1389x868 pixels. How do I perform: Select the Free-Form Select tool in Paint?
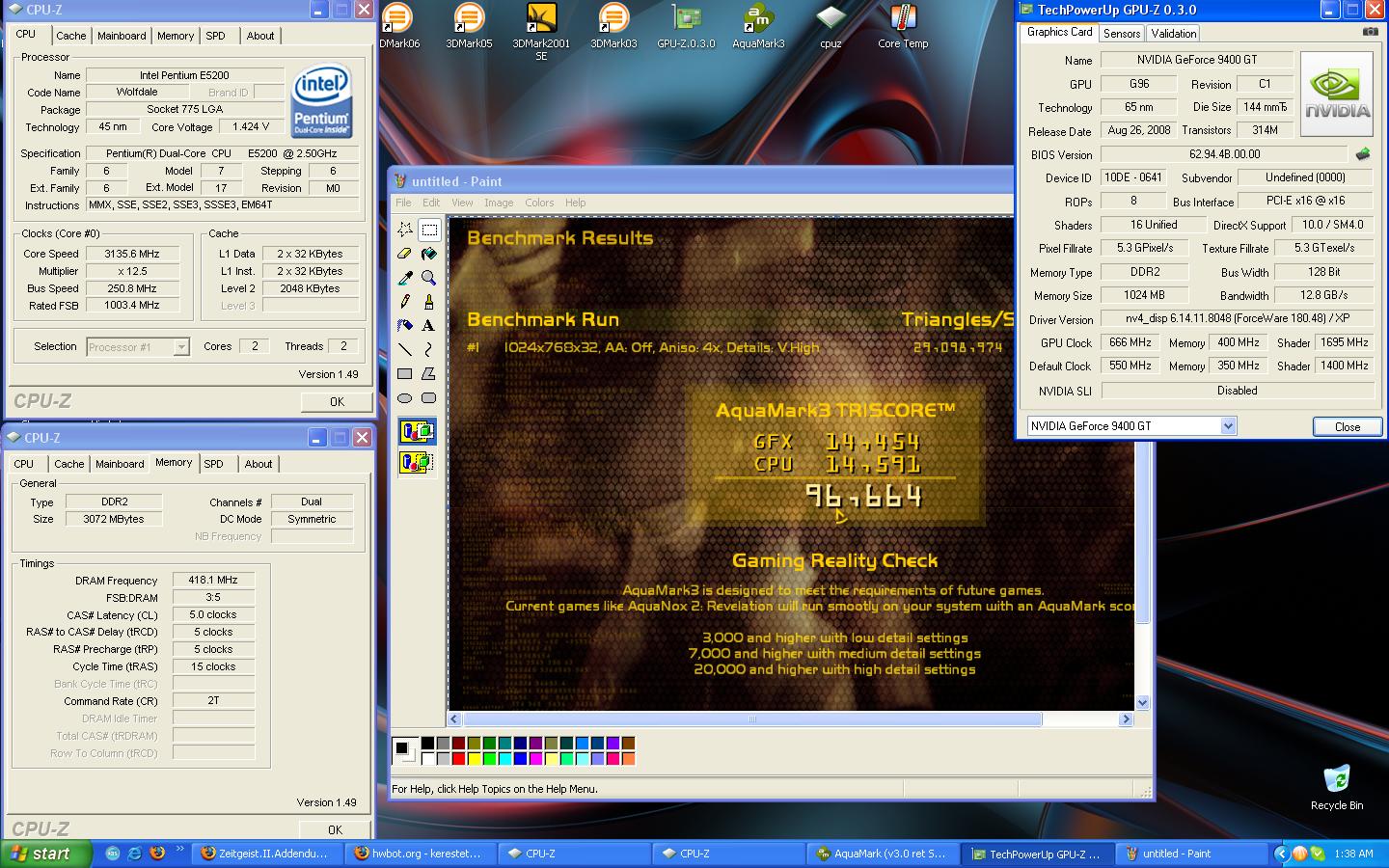coord(405,230)
